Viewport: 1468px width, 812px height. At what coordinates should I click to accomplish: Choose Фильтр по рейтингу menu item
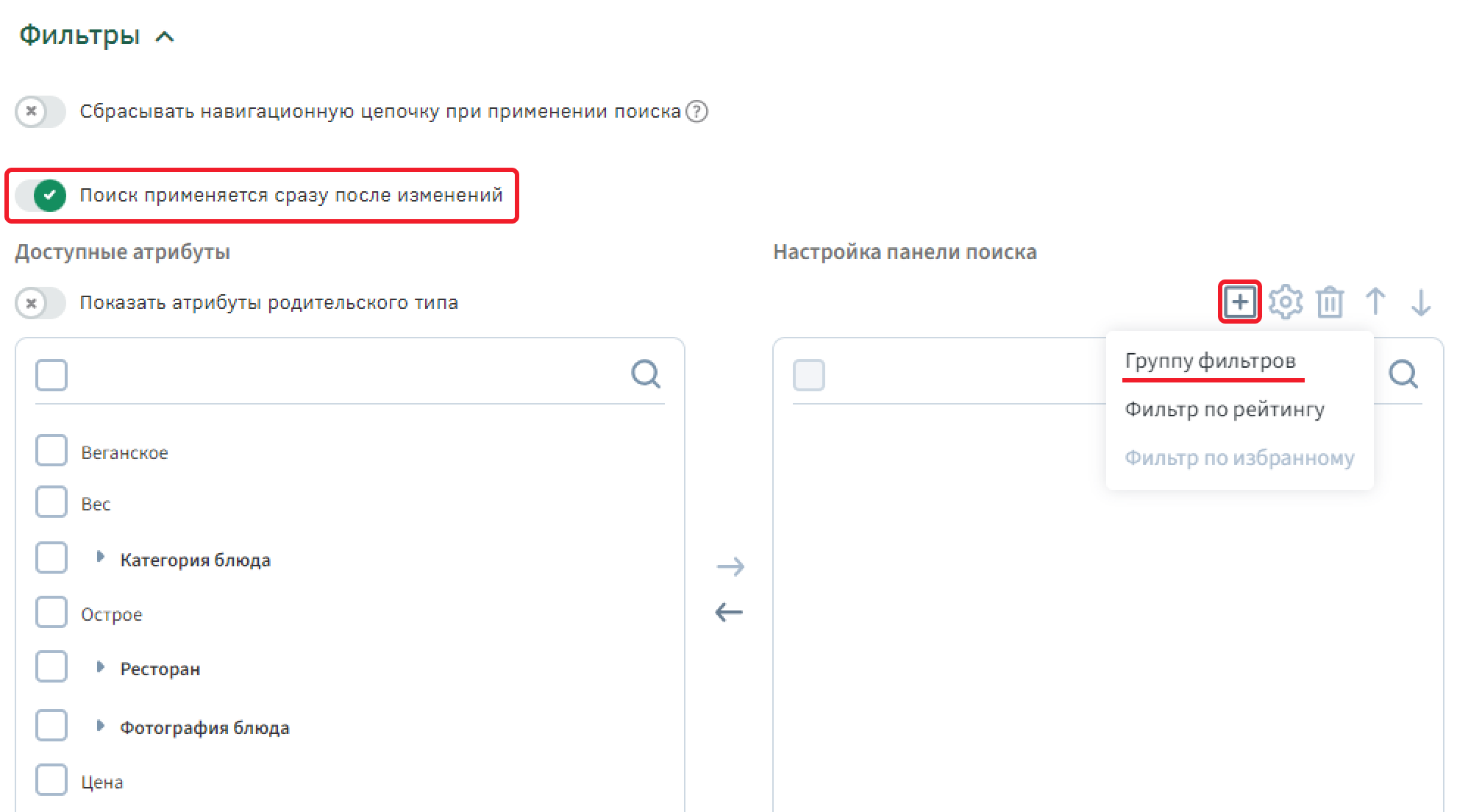(1225, 410)
